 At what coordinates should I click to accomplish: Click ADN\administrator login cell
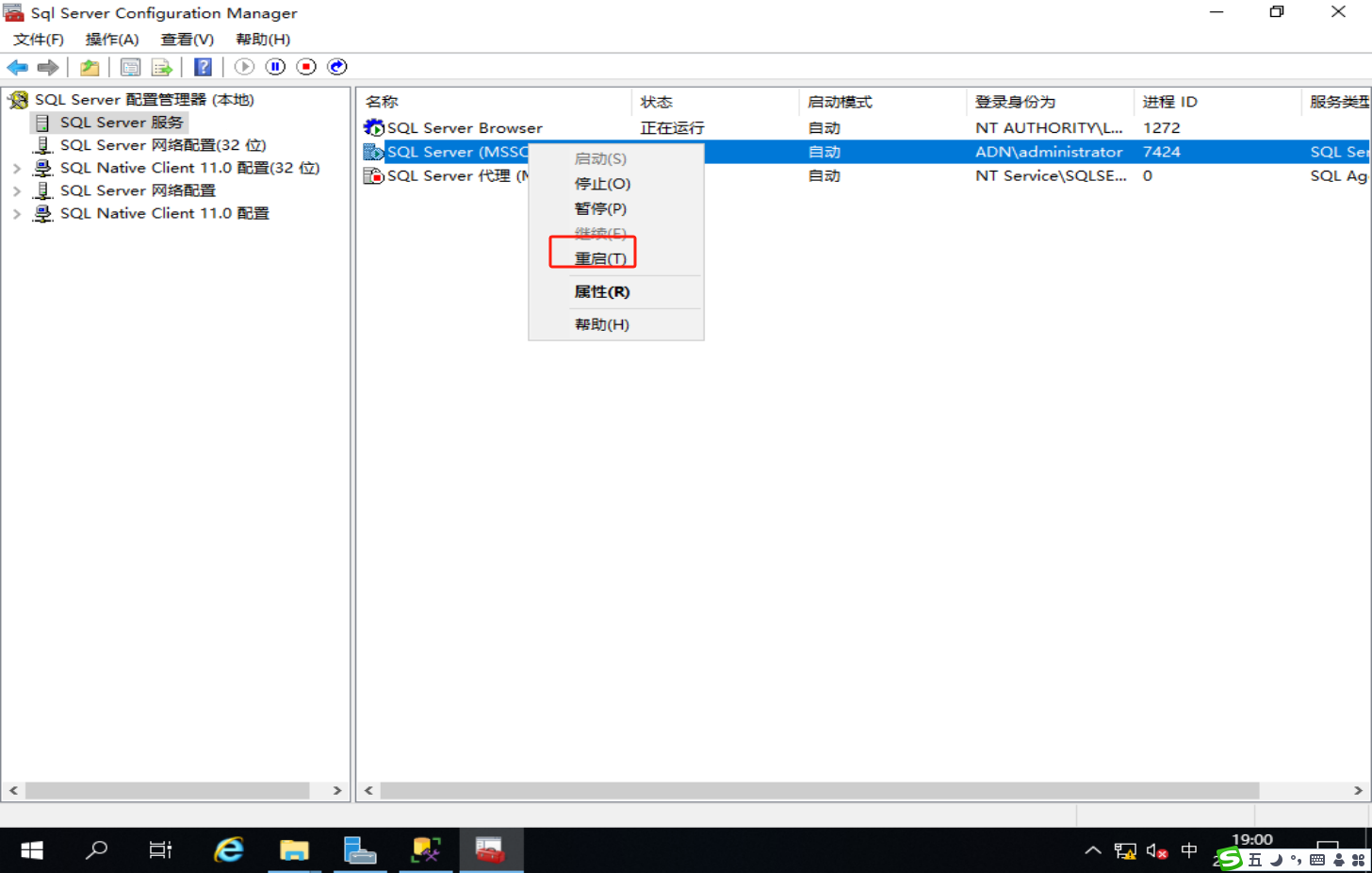[x=1049, y=152]
